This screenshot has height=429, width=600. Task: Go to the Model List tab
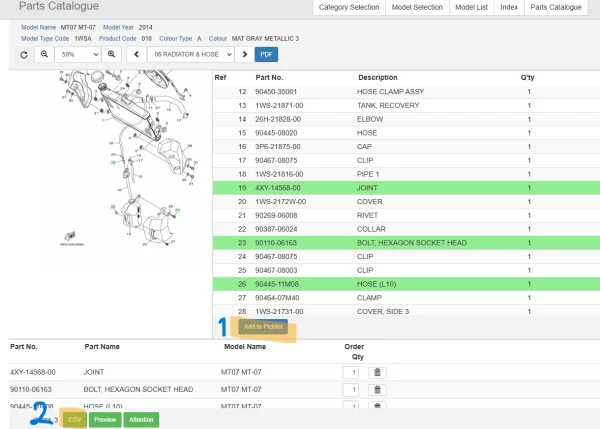point(471,7)
